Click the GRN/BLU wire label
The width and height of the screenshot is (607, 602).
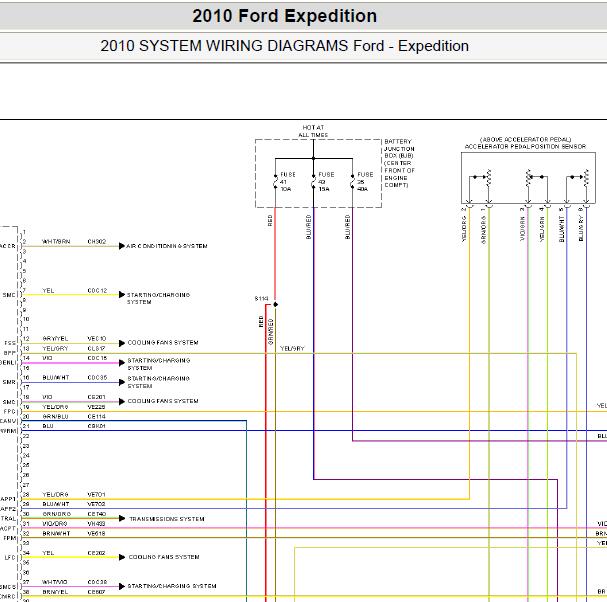click(55, 417)
